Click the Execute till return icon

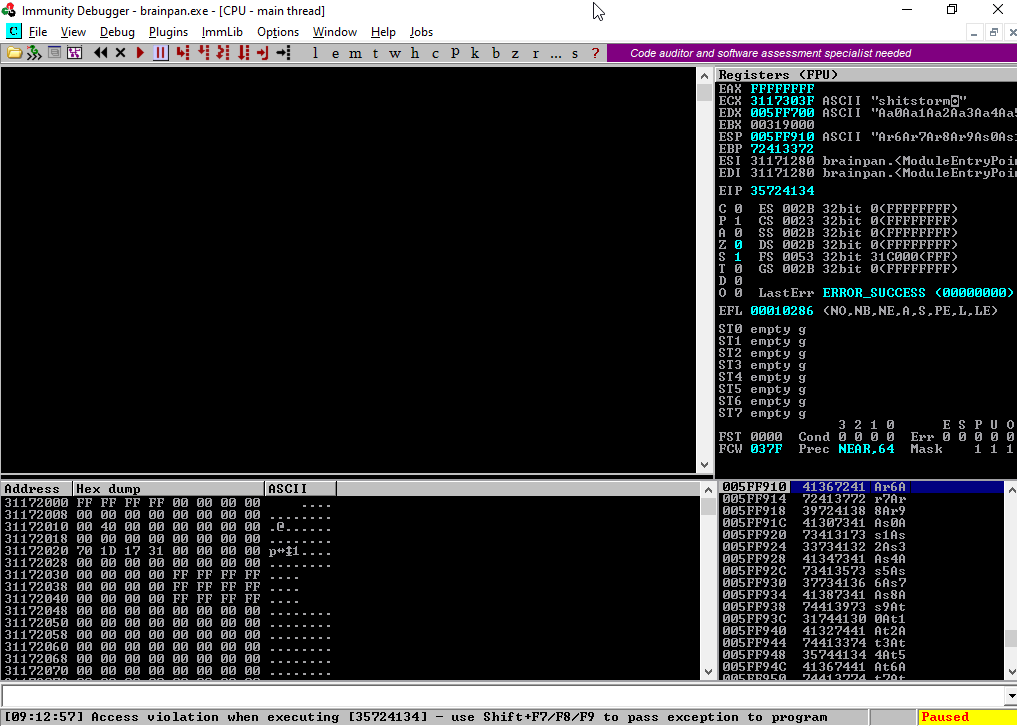pos(263,53)
